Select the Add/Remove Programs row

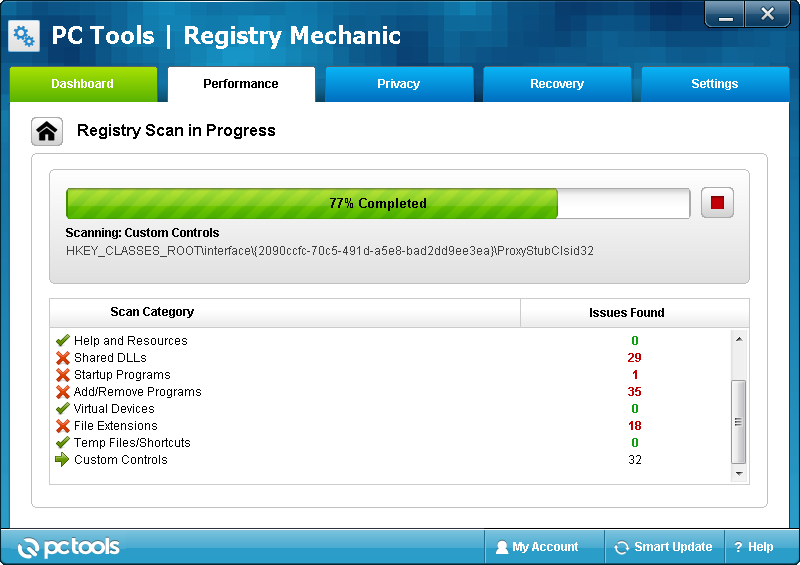pyautogui.click(x=392, y=392)
